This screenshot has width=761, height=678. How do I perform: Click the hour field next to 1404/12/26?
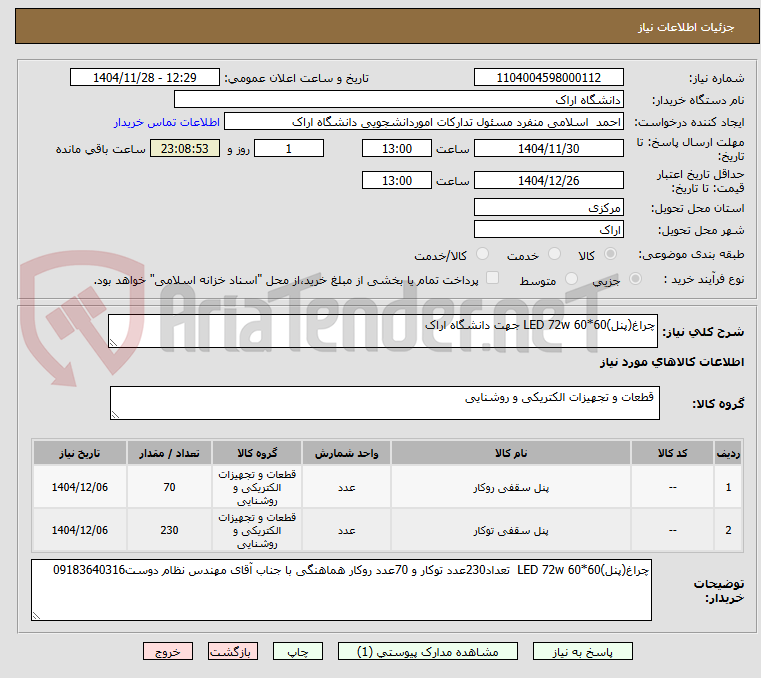point(397,181)
